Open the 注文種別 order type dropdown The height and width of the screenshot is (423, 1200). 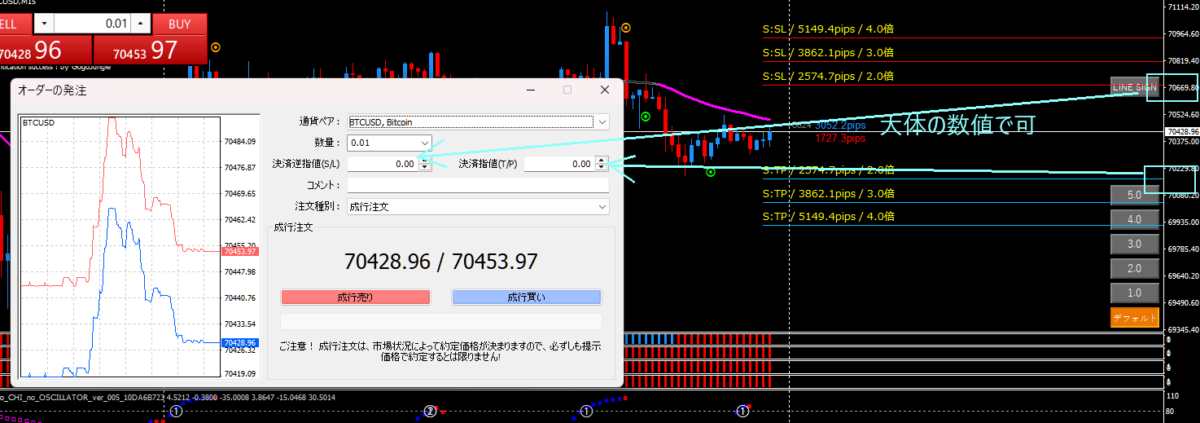tap(601, 206)
